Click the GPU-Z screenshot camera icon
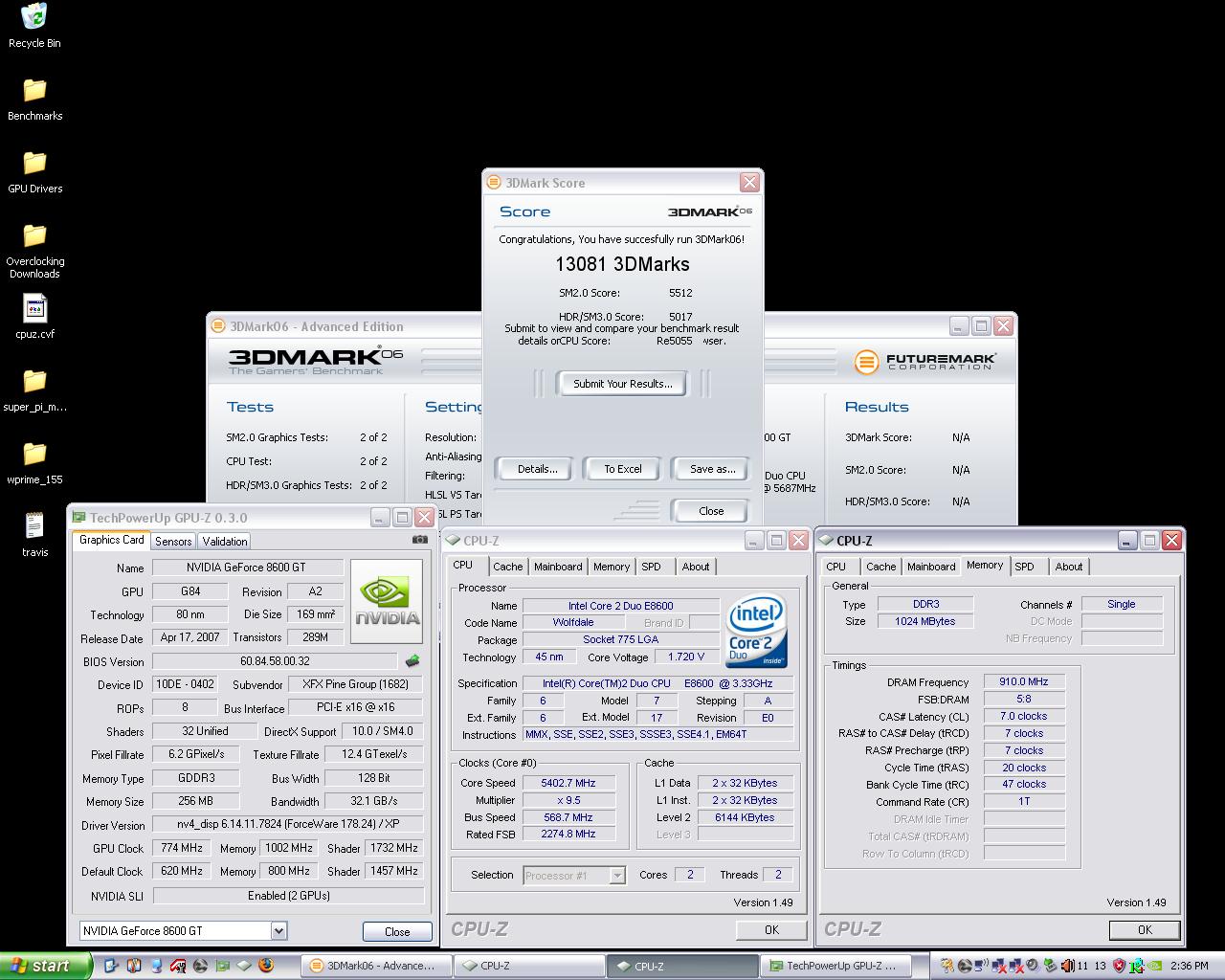Viewport: 1225px width, 980px height. (419, 540)
